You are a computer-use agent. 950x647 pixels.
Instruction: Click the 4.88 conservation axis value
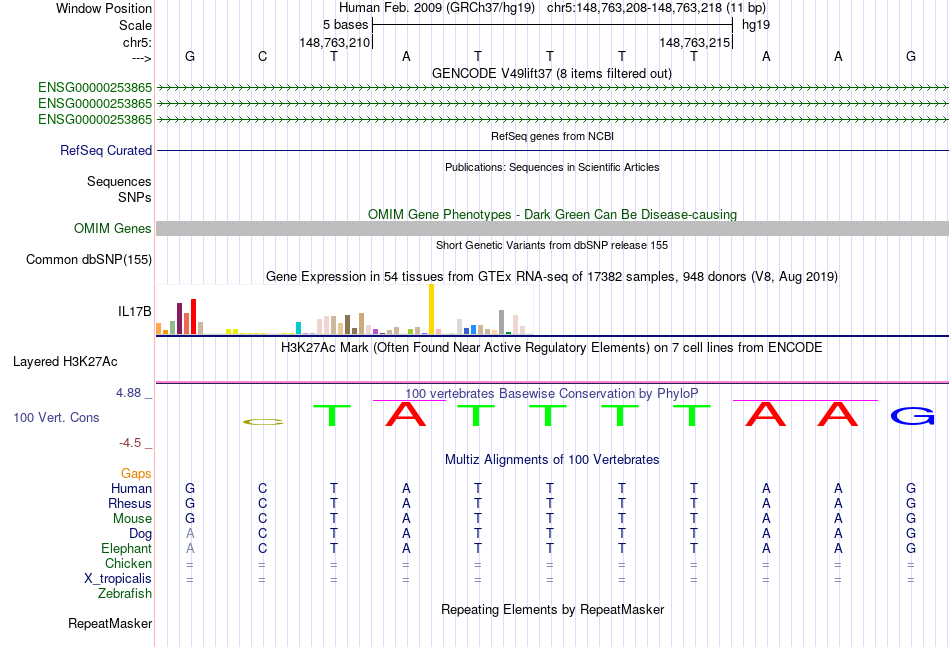tap(128, 393)
